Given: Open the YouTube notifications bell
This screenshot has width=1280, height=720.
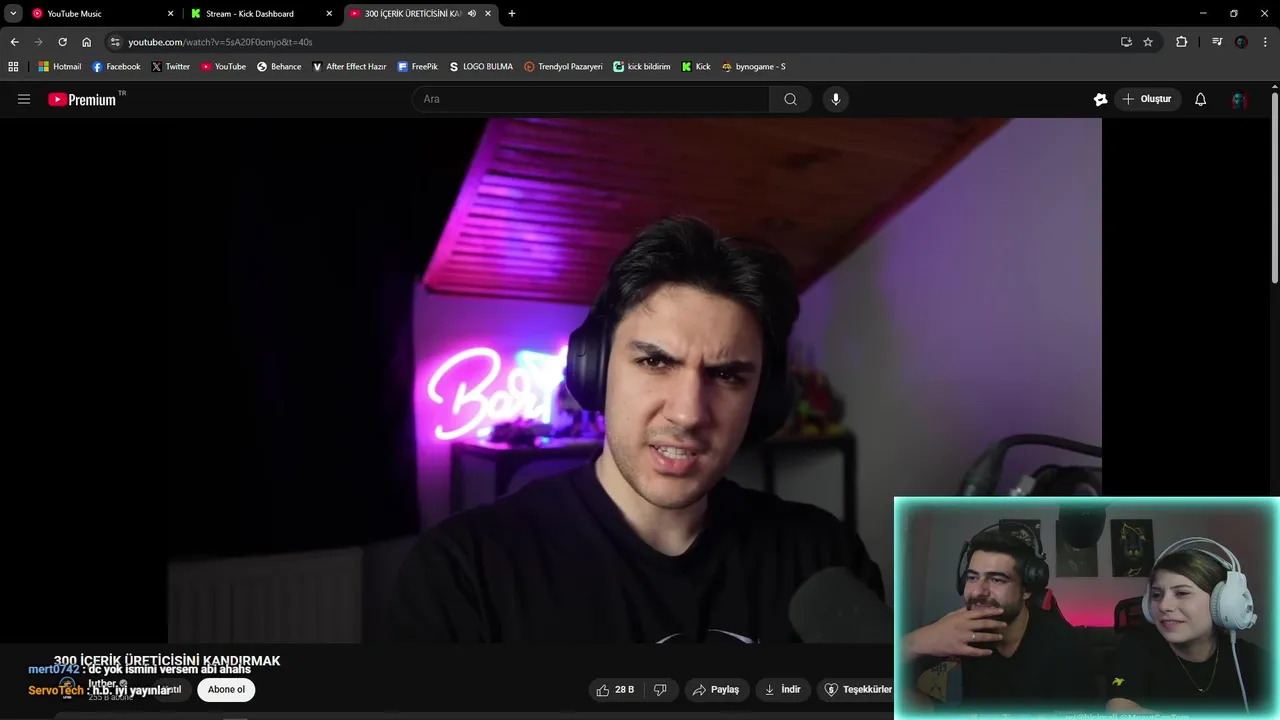Looking at the screenshot, I should click(x=1200, y=99).
